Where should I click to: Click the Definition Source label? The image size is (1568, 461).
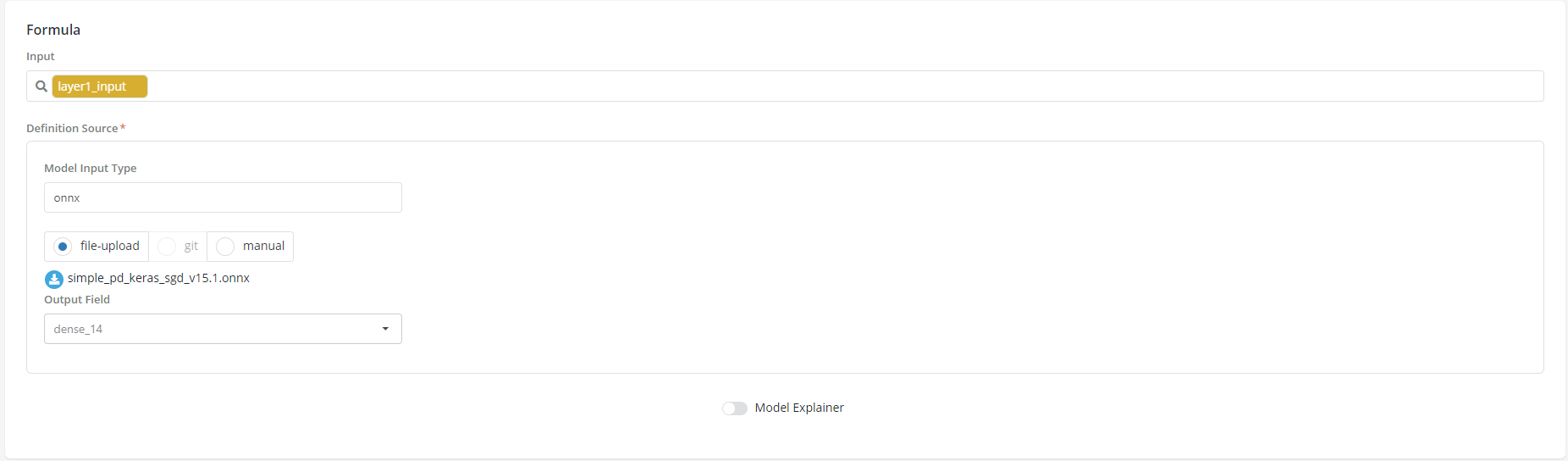[x=72, y=129]
